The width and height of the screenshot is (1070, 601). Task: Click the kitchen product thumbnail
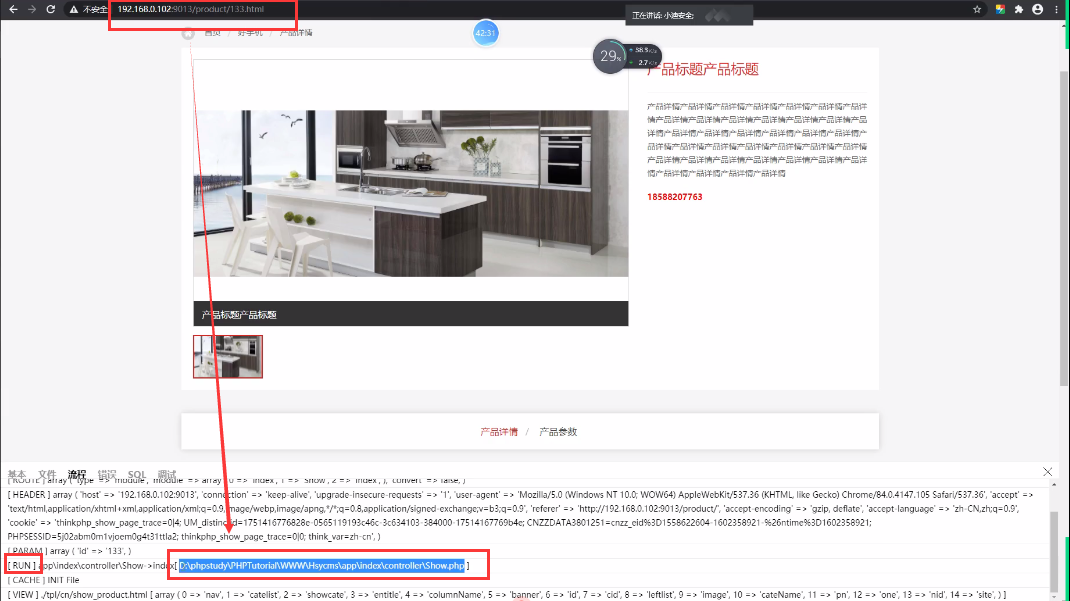coord(228,357)
